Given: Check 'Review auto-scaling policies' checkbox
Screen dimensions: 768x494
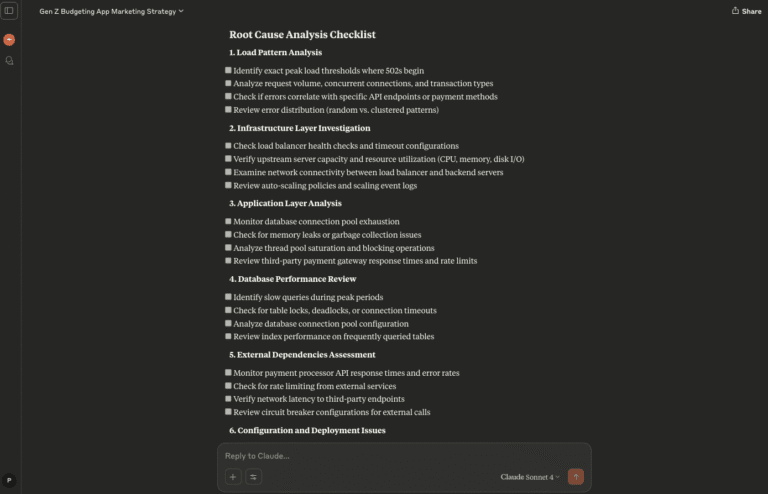Looking at the screenshot, I should tap(228, 185).
